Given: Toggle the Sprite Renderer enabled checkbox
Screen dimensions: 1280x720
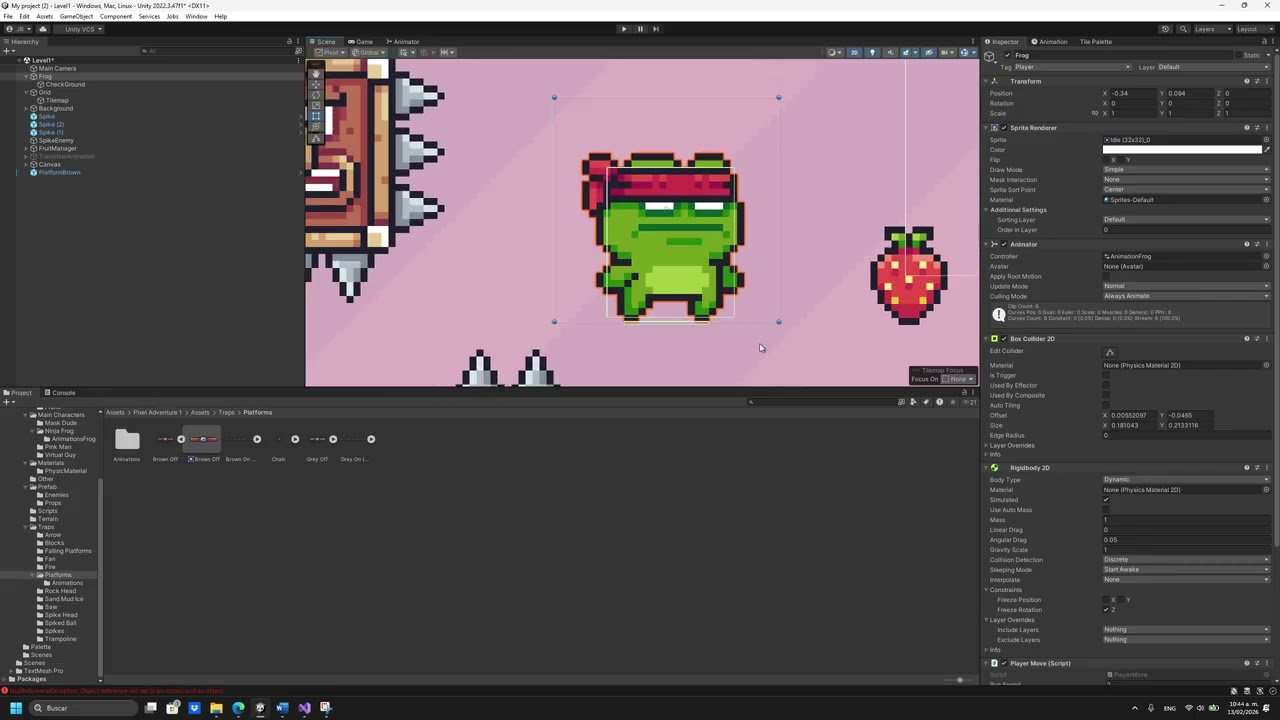Looking at the screenshot, I should click(x=1003, y=128).
